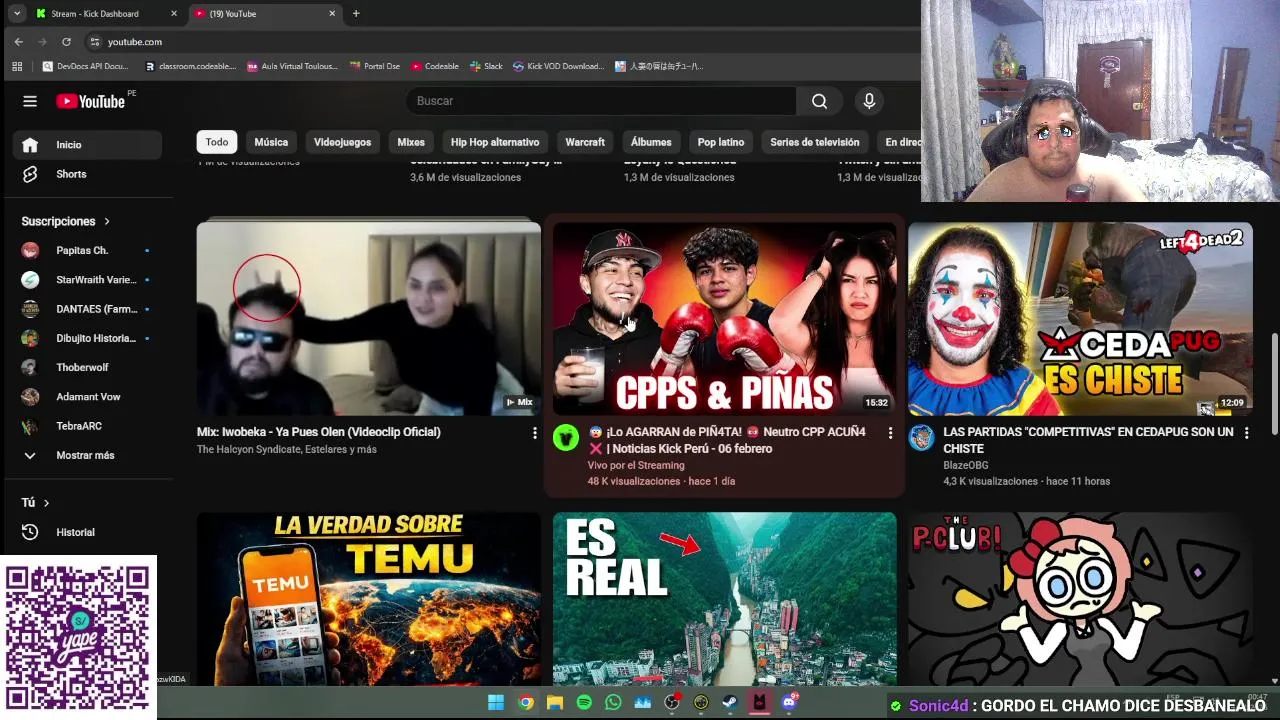The image size is (1280, 720).
Task: Open Adamant Vow subscription channel
Action: (x=87, y=397)
